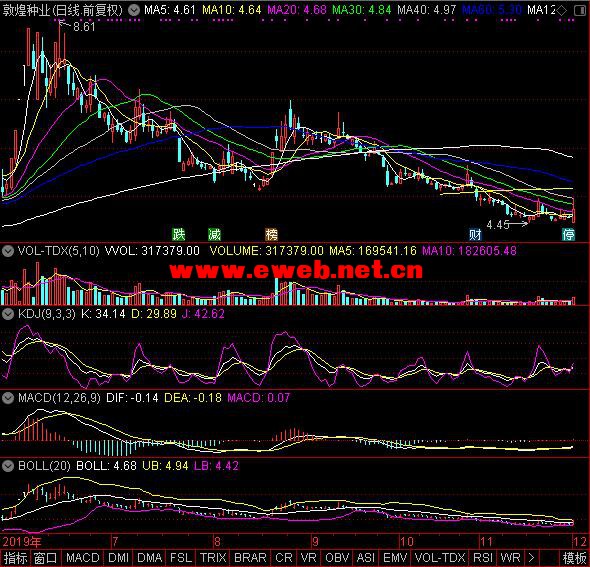
Task: Show more indicators with the right arrow
Action: coord(531,557)
